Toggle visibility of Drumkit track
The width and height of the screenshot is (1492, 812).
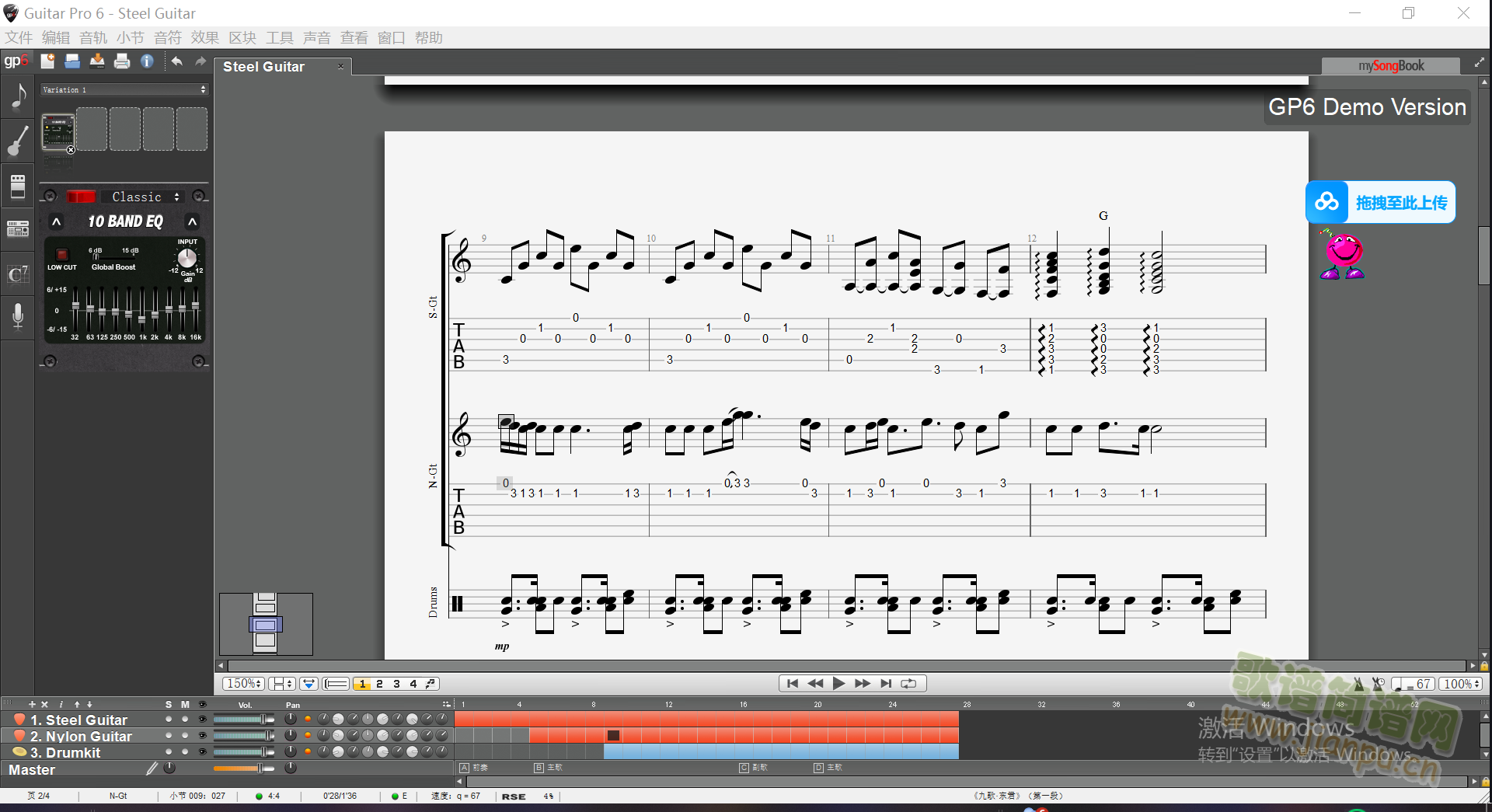[x=203, y=752]
